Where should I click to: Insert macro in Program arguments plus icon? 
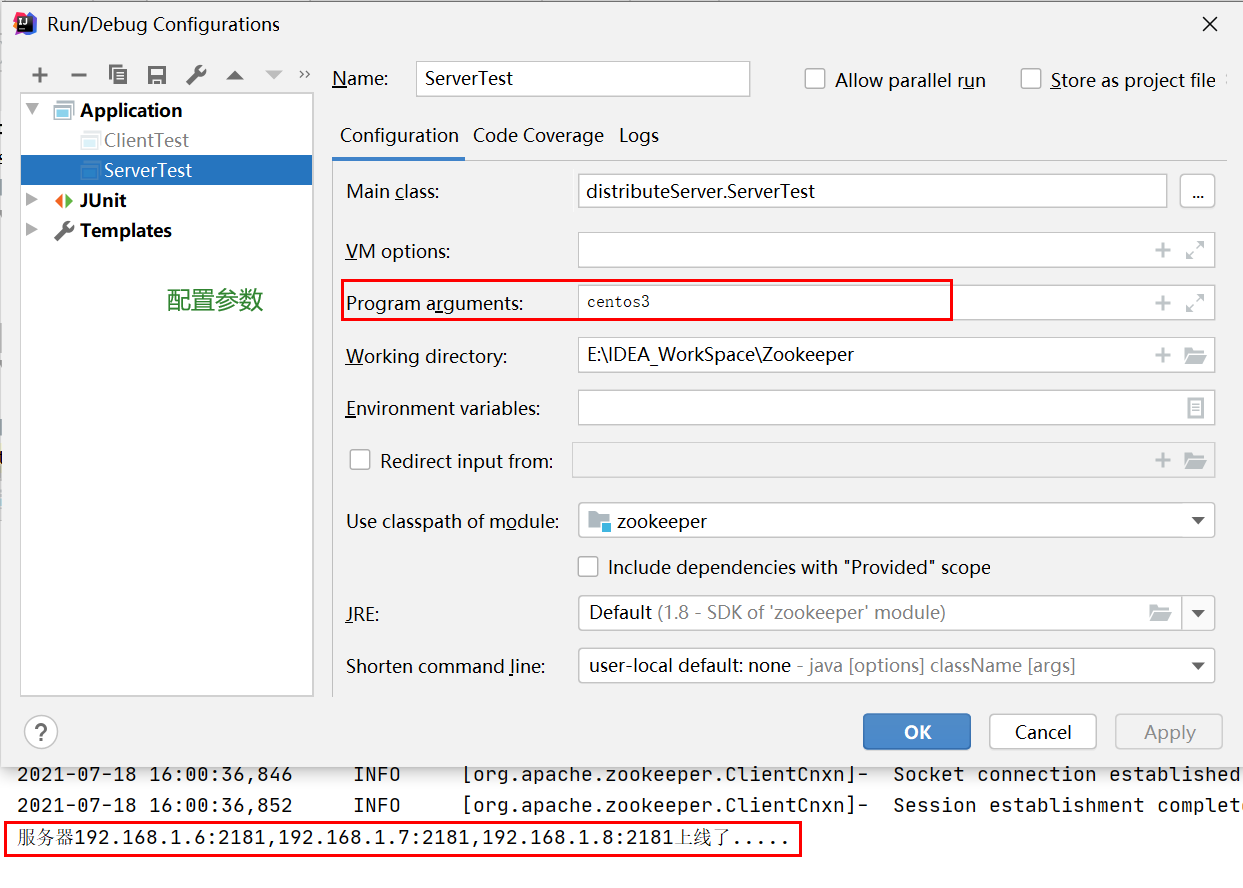[x=1163, y=303]
